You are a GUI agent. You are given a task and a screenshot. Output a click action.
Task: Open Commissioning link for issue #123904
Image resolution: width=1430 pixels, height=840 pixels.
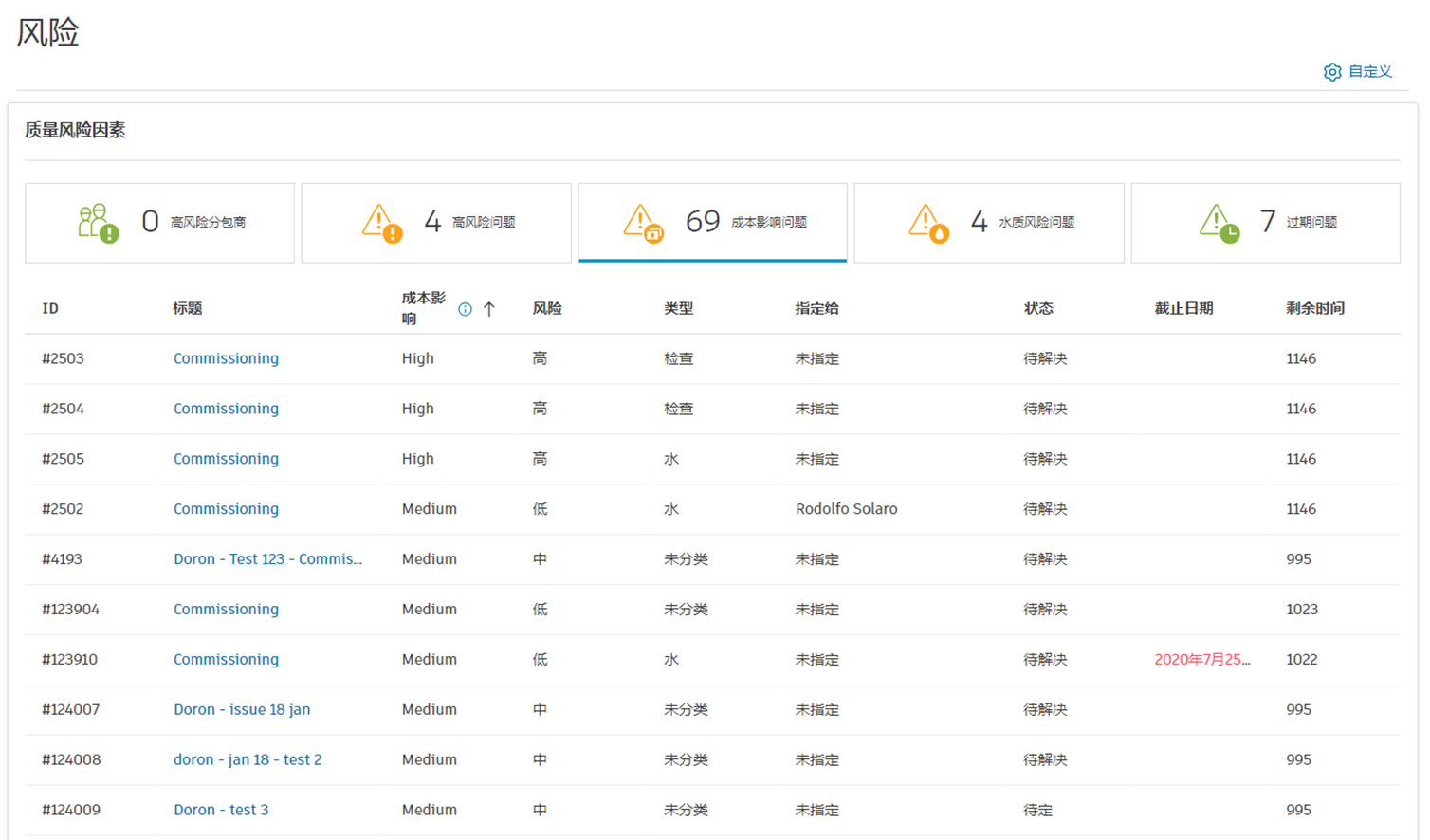click(x=226, y=610)
